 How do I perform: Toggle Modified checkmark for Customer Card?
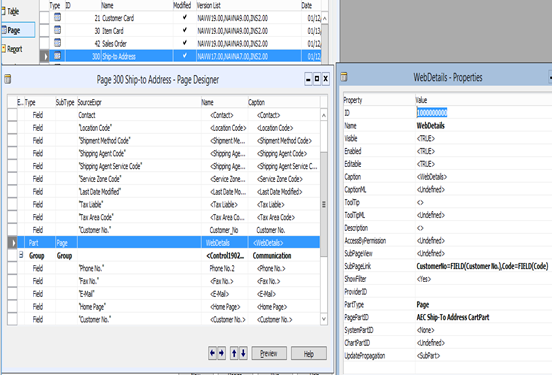click(x=184, y=17)
